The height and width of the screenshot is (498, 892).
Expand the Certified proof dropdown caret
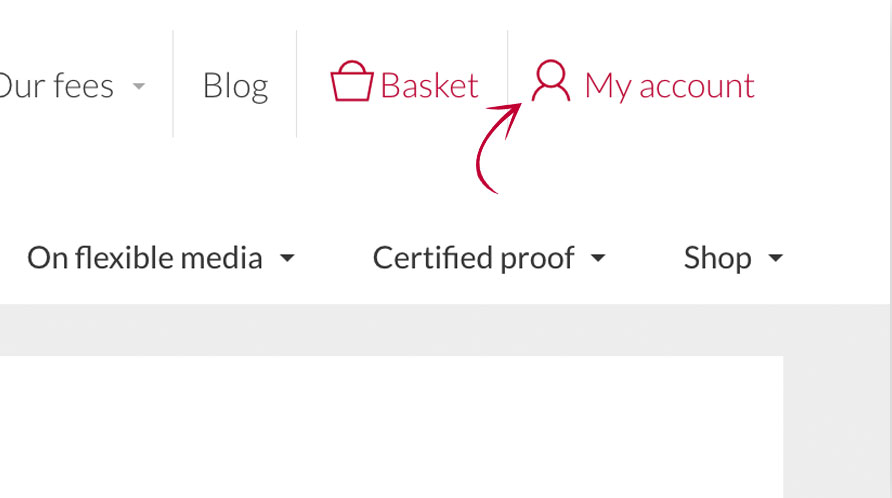[x=598, y=259]
